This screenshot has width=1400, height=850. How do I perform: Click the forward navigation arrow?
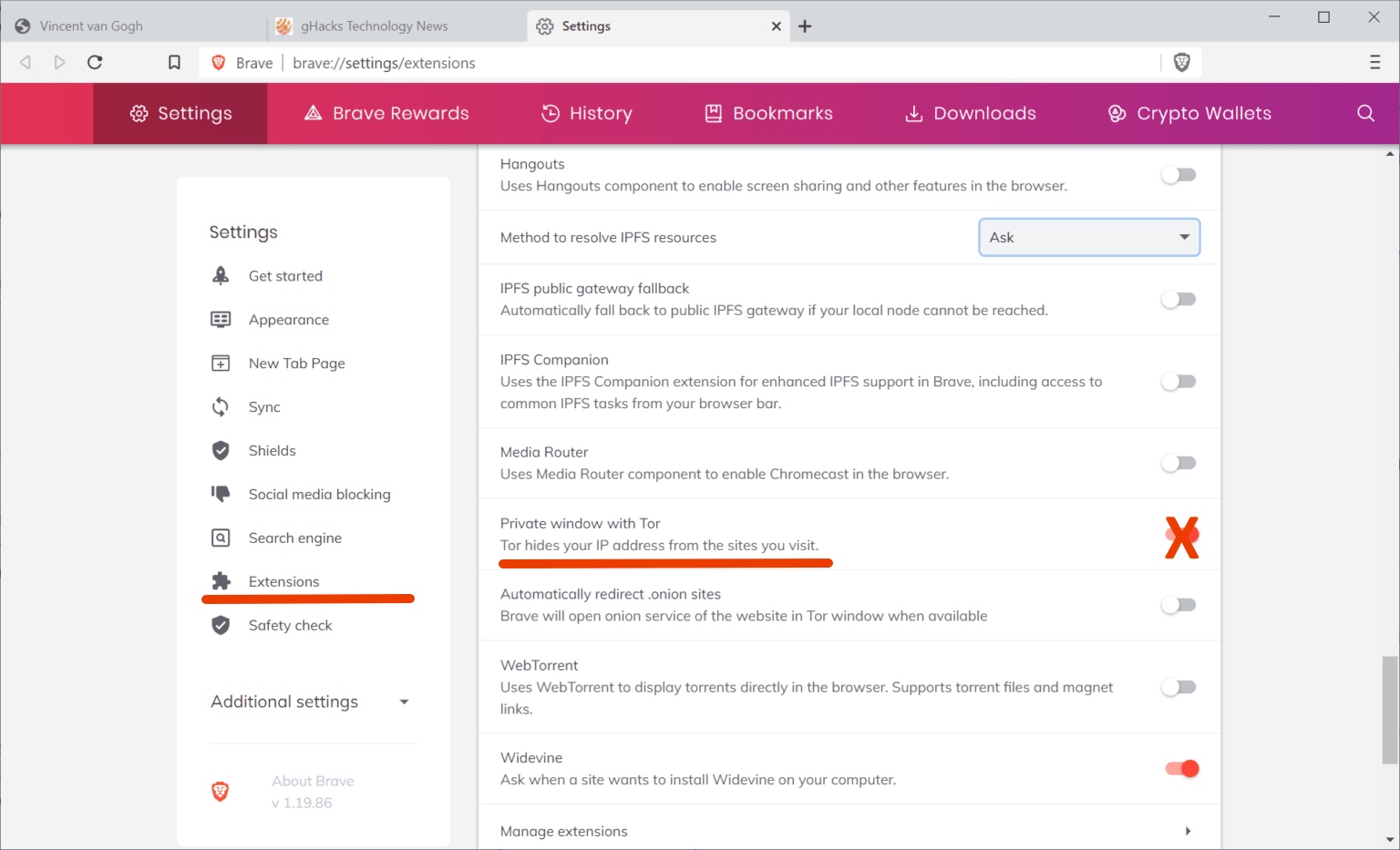pyautogui.click(x=59, y=62)
